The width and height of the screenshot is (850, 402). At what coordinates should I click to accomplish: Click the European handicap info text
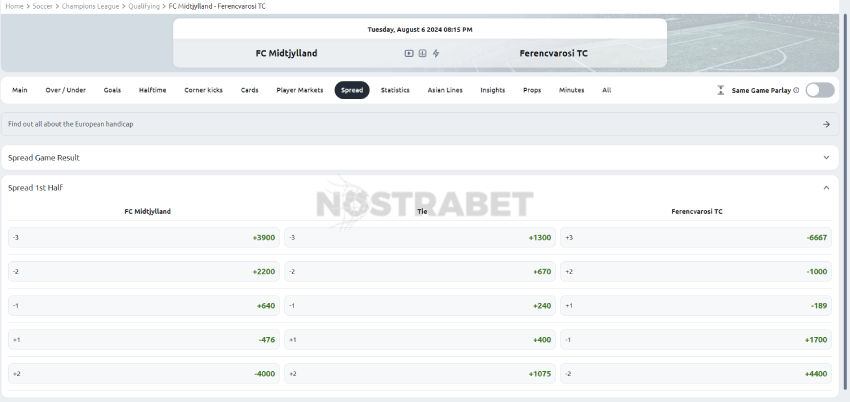[70, 124]
